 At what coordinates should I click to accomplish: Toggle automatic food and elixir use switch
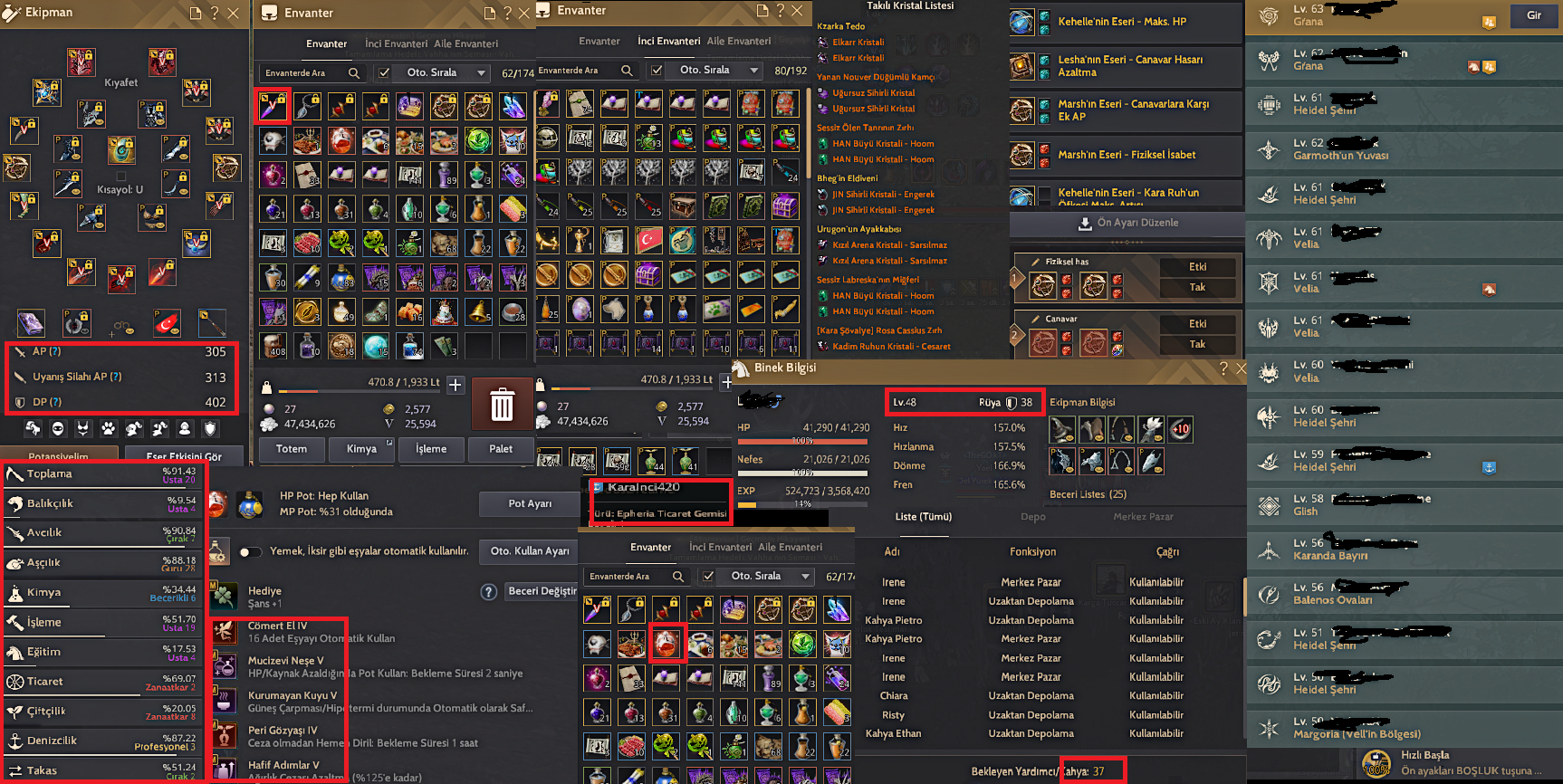tap(249, 551)
